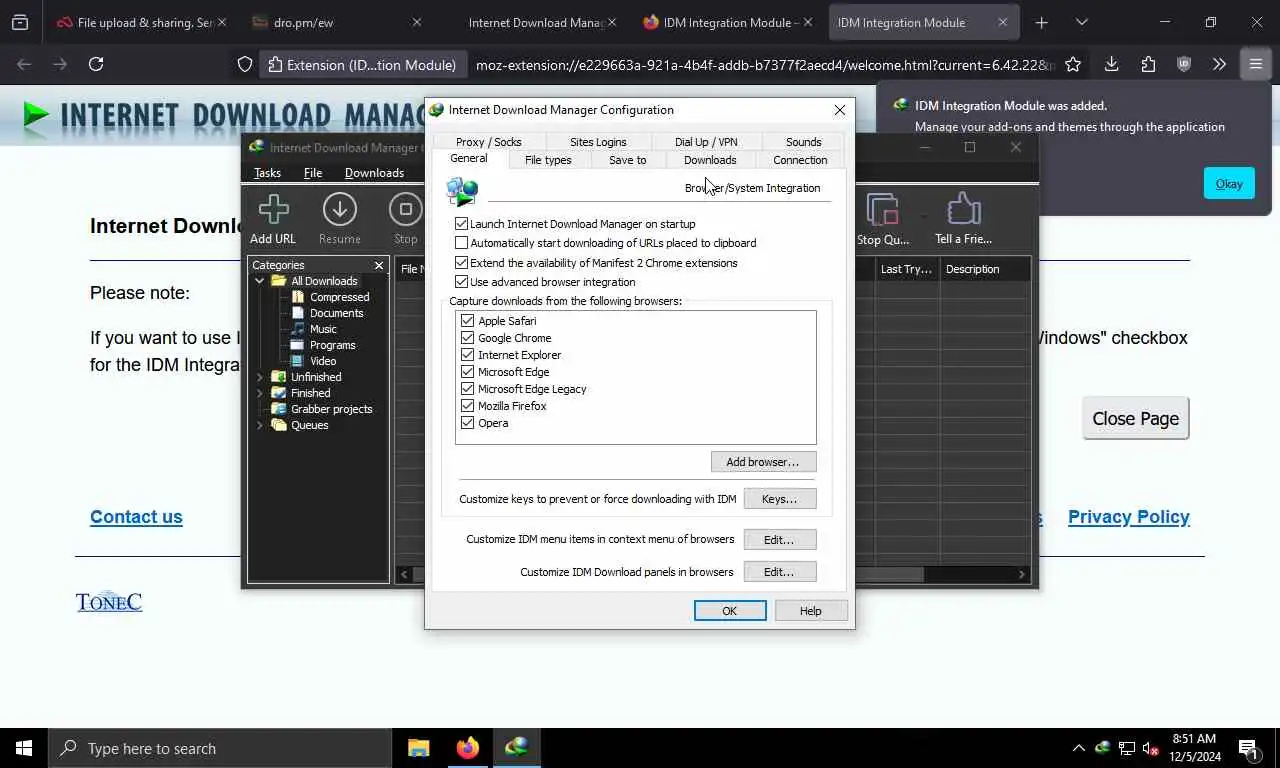
Task: Uncheck Microsoft Edge Legacy checkbox
Action: (x=467, y=389)
